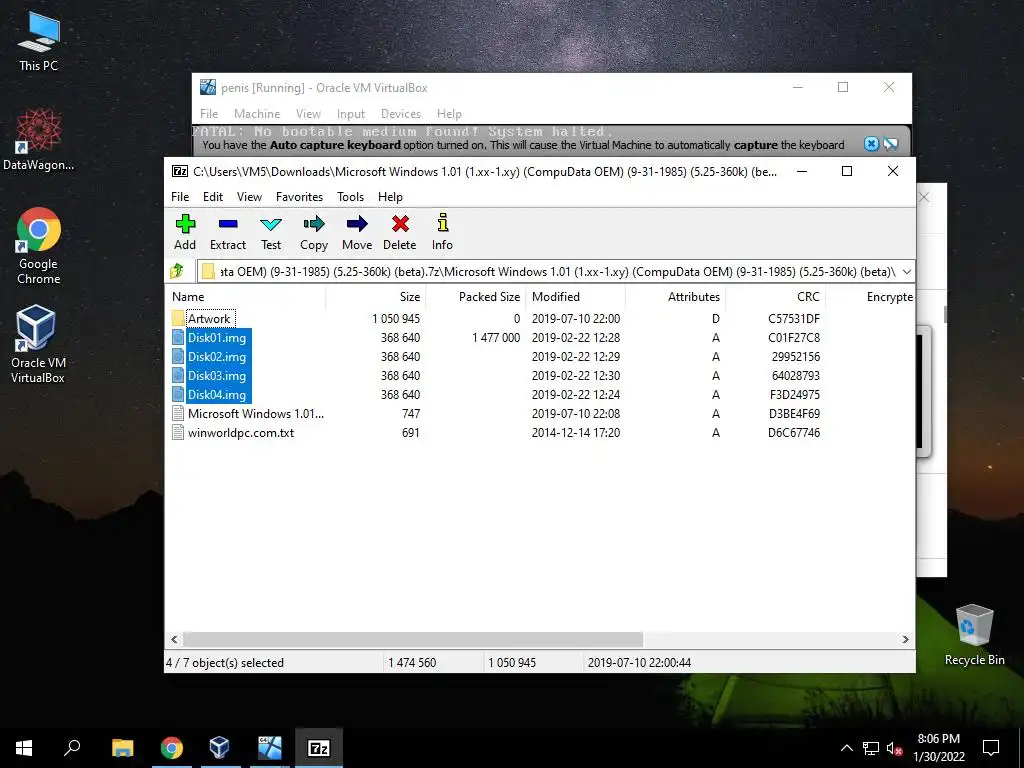Select the Artwork folder name
1024x768 pixels.
(x=209, y=319)
